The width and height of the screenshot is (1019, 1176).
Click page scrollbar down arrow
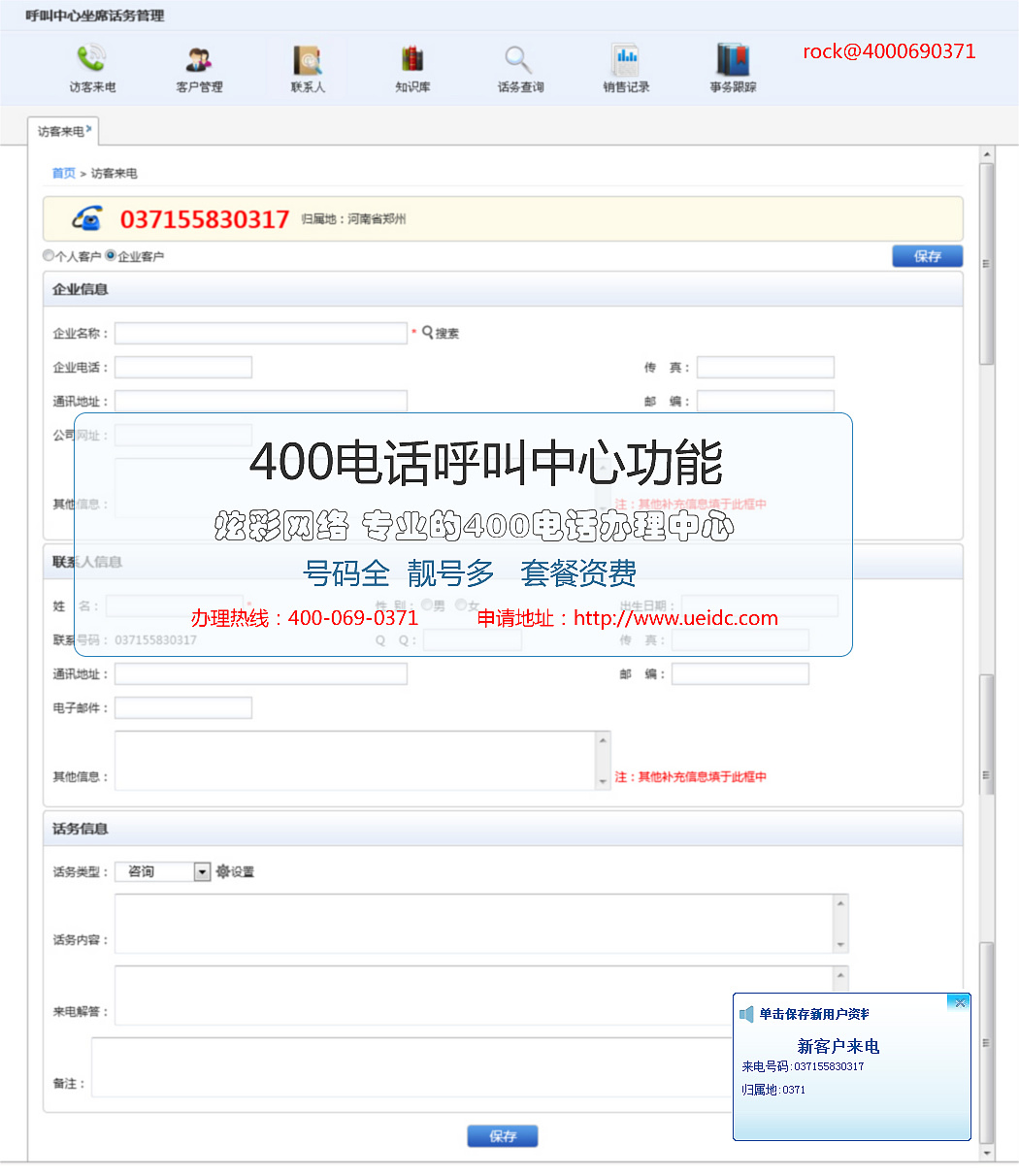[987, 1153]
